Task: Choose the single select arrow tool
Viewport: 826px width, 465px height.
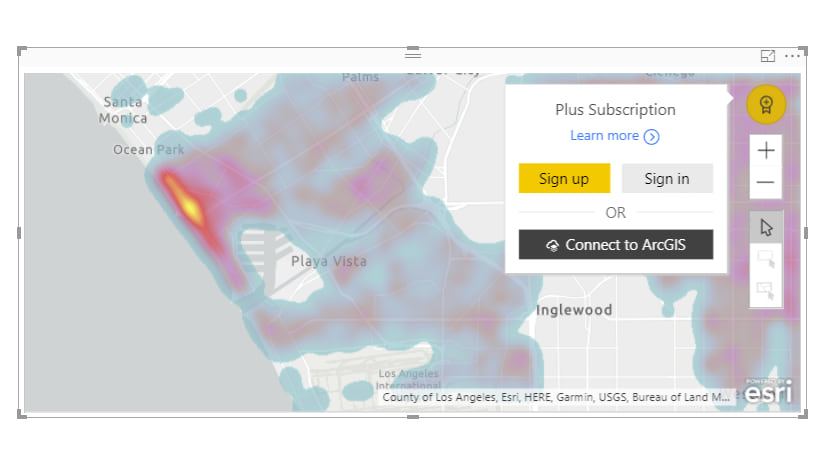Action: (766, 227)
